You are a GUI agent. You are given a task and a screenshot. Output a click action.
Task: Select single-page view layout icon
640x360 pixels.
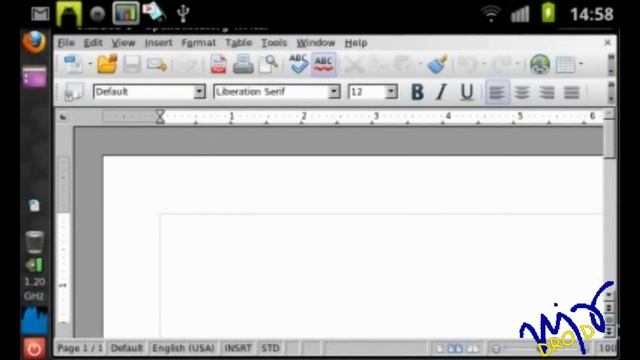pos(440,349)
